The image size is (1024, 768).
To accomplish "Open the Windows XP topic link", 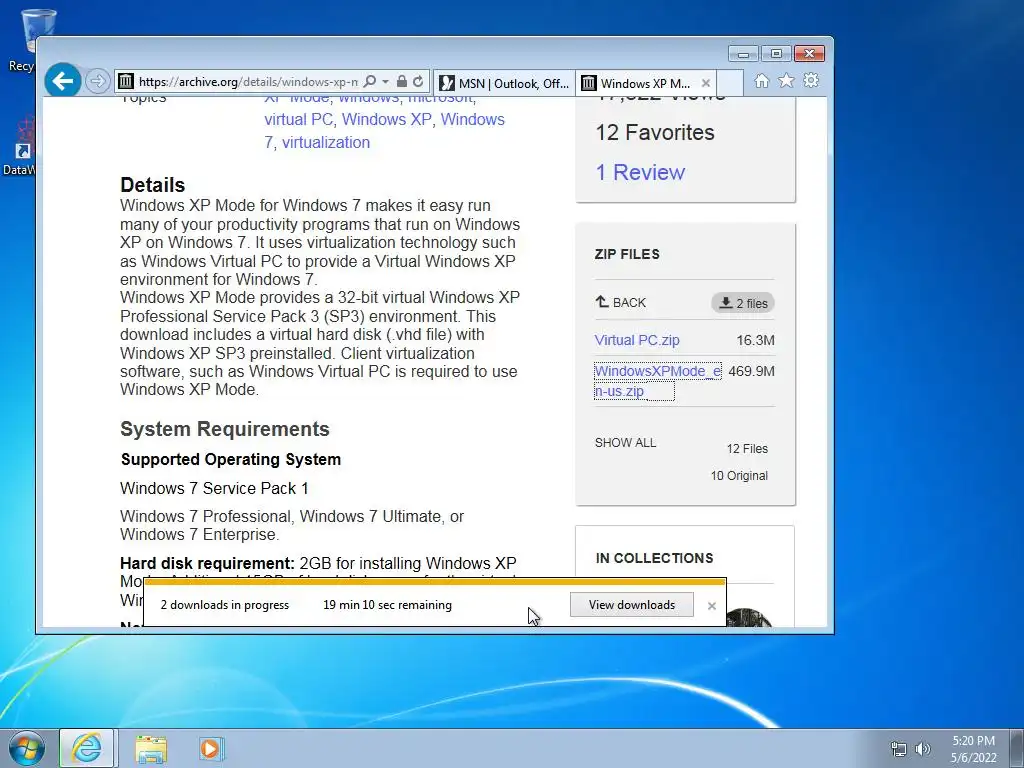I will click(387, 120).
